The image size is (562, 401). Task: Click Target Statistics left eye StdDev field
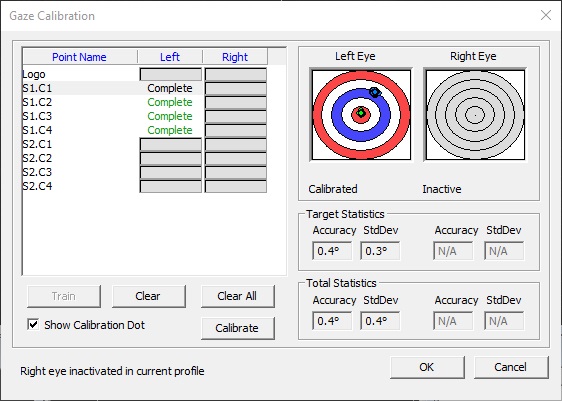tap(380, 251)
